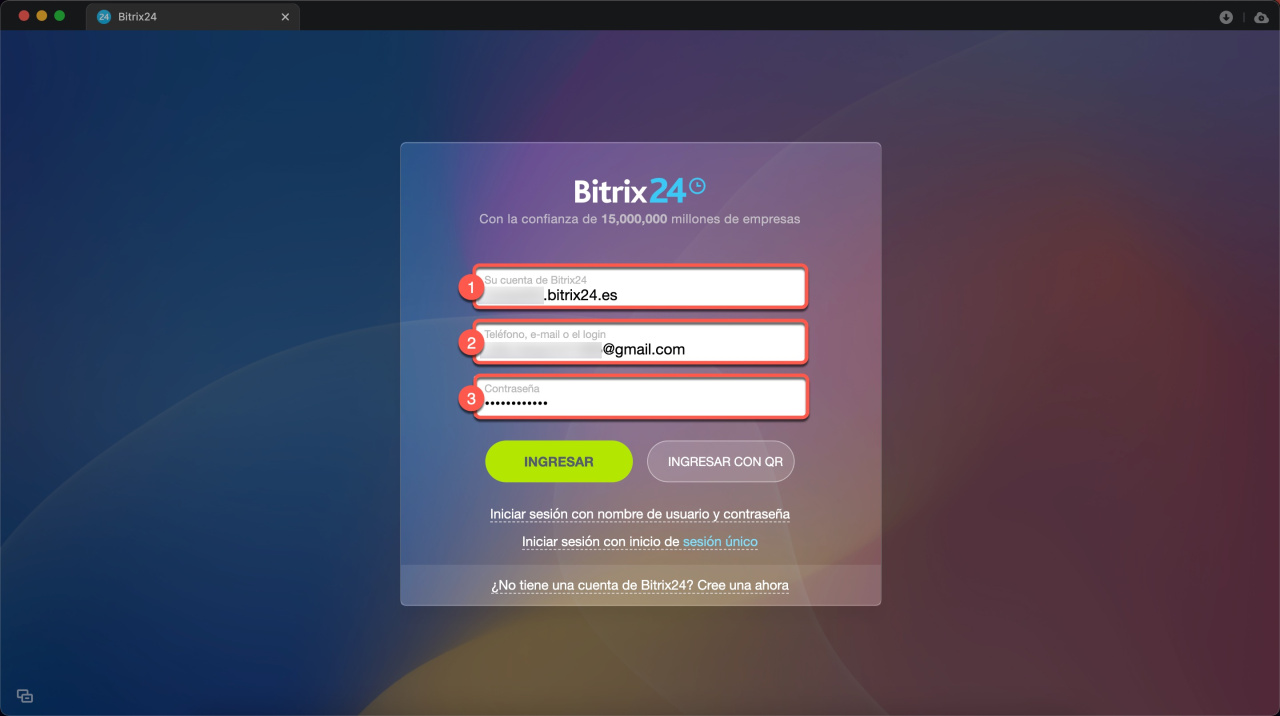This screenshot has height=716, width=1280.
Task: Click the Bitrix24 logo
Action: point(640,190)
